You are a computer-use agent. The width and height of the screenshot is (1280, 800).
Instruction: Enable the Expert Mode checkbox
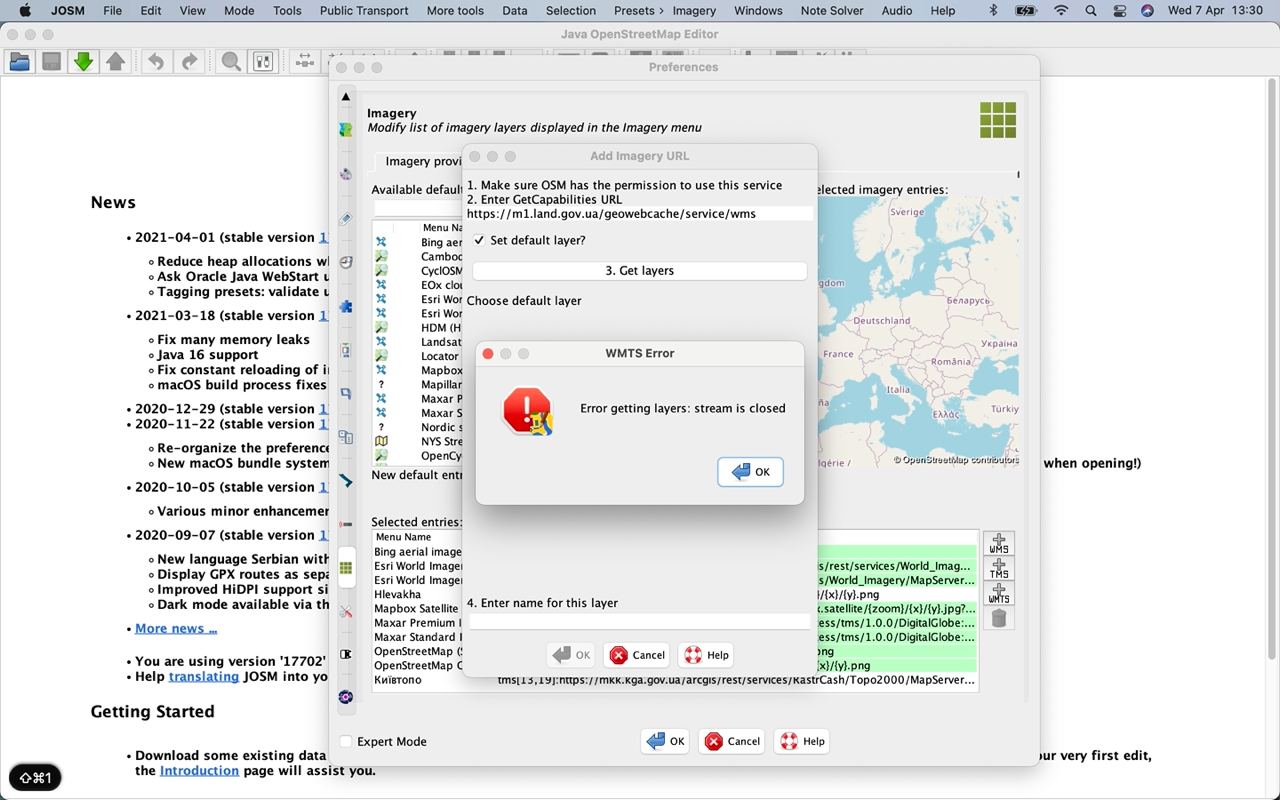tap(346, 742)
